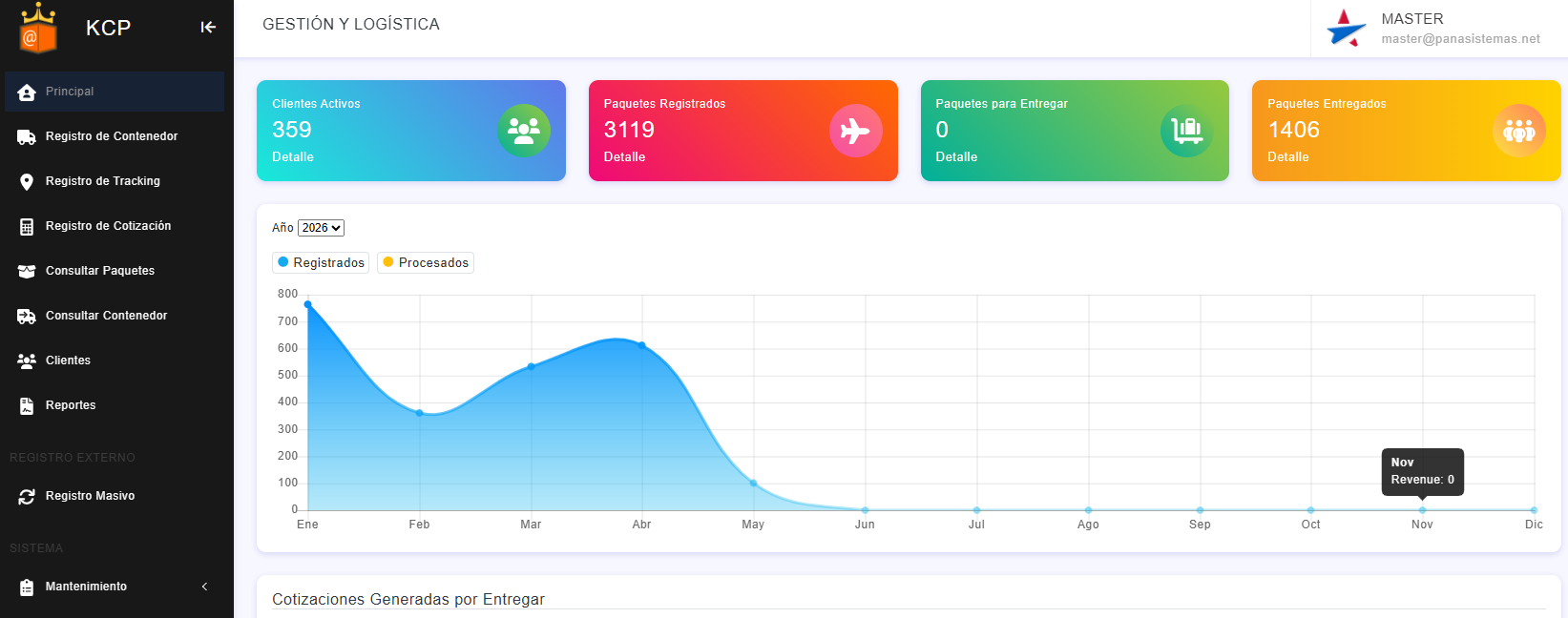Open the Clientes section
1568x618 pixels.
tap(115, 360)
